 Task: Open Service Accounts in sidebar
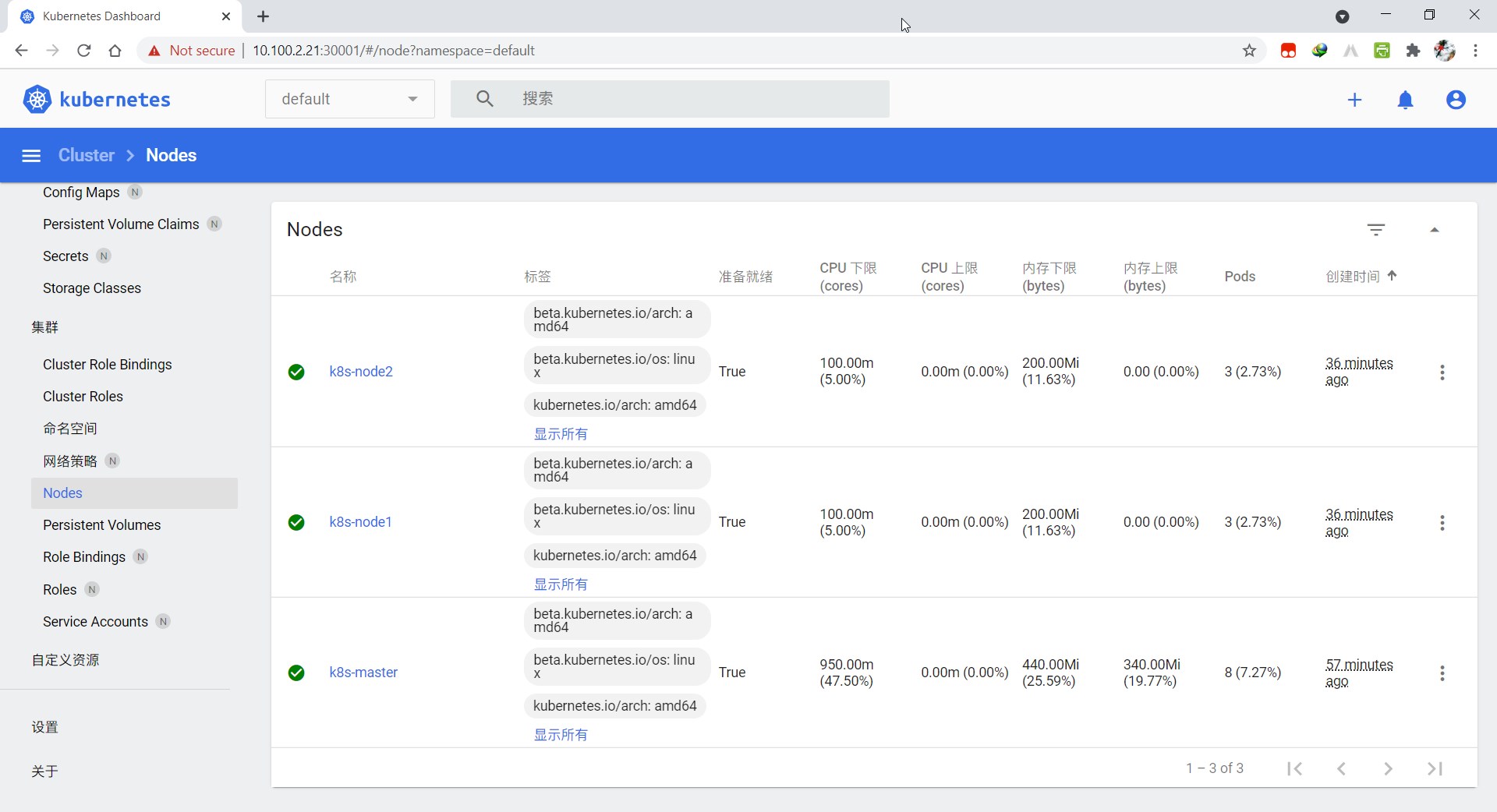[95, 622]
